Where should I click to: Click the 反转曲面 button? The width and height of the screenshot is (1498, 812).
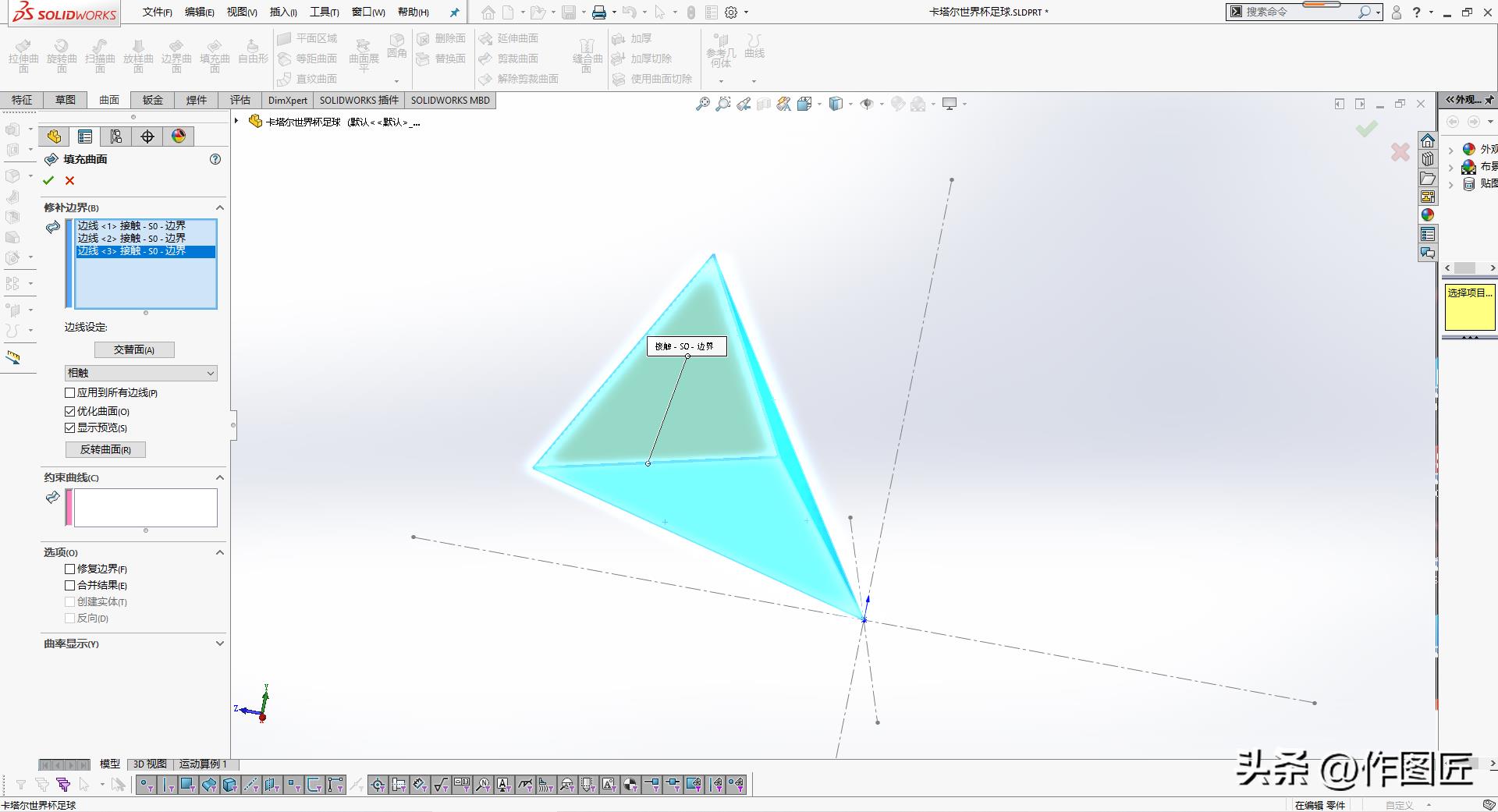(105, 450)
